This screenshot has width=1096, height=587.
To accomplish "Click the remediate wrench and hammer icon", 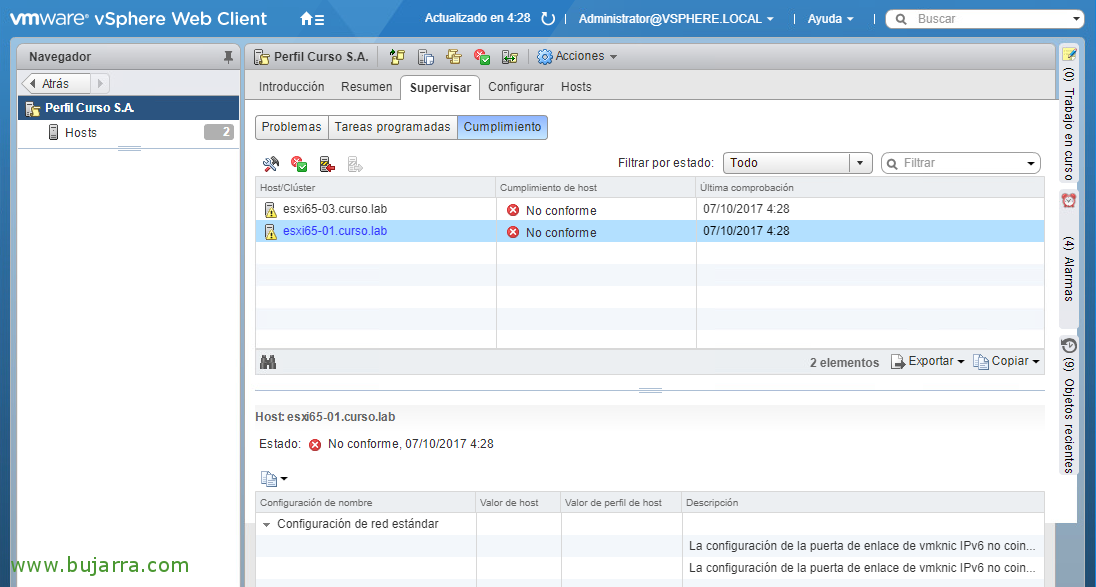I will [x=271, y=164].
